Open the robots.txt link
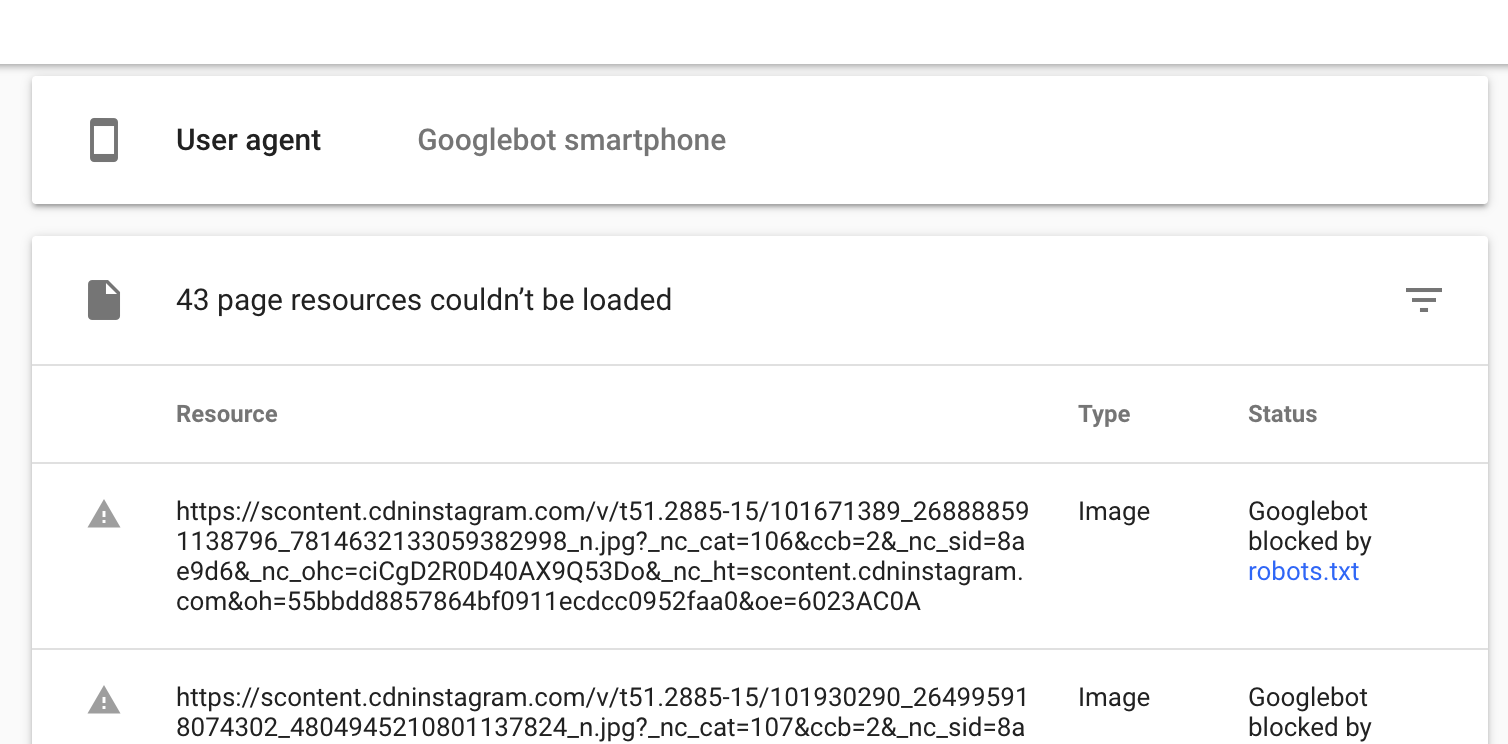This screenshot has width=1508, height=744. [x=1303, y=572]
